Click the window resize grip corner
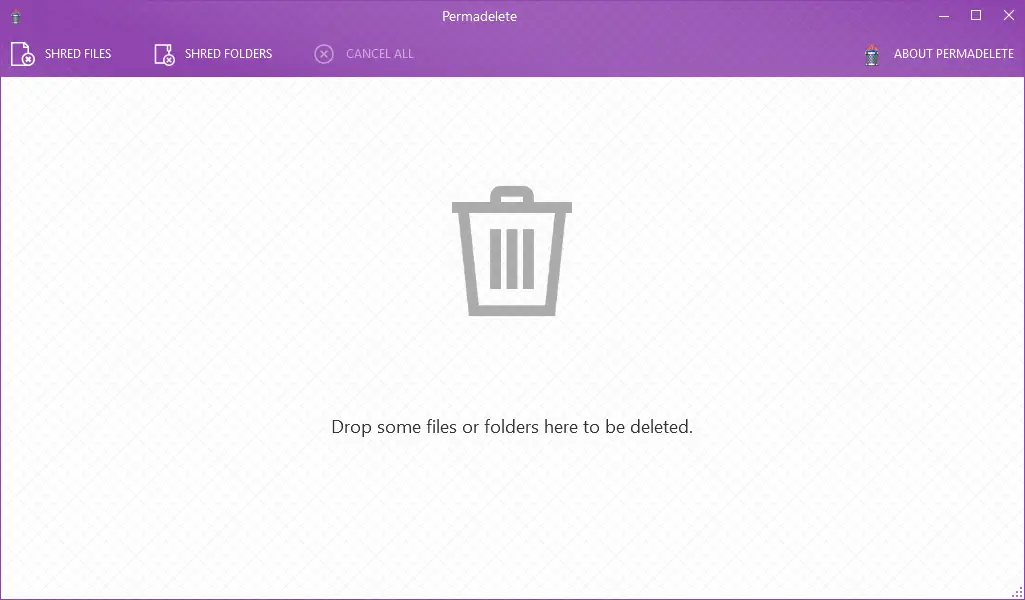This screenshot has width=1025, height=600. coord(1017,592)
